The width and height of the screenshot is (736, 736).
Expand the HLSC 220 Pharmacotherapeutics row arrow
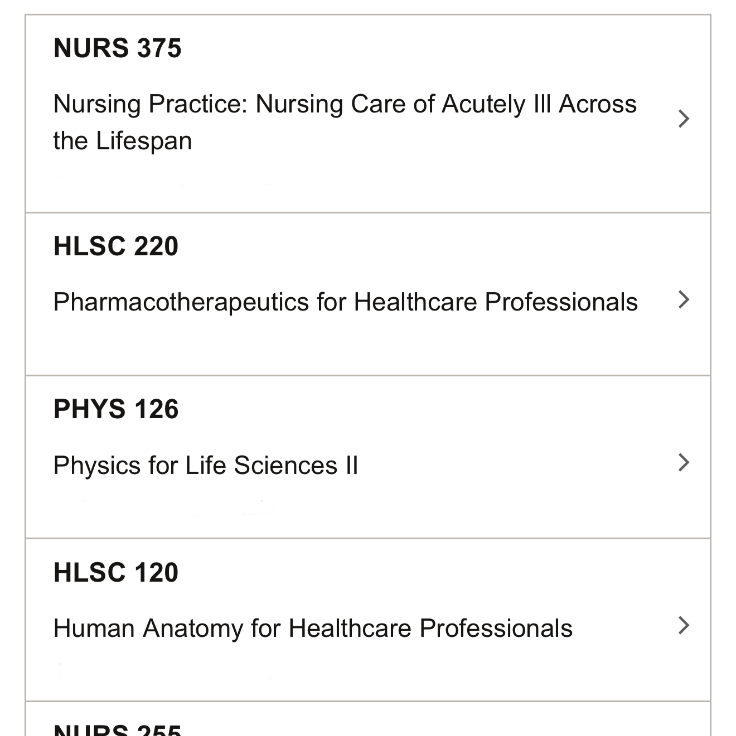coord(684,300)
